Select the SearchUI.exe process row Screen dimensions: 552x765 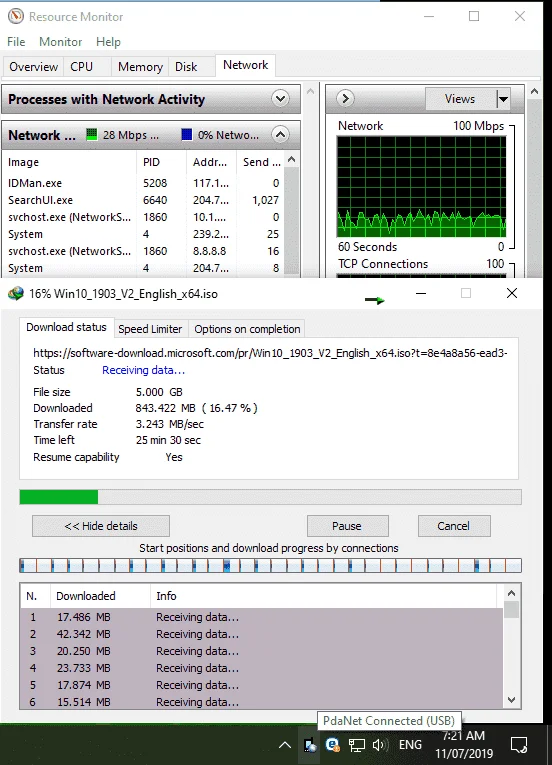click(143, 200)
